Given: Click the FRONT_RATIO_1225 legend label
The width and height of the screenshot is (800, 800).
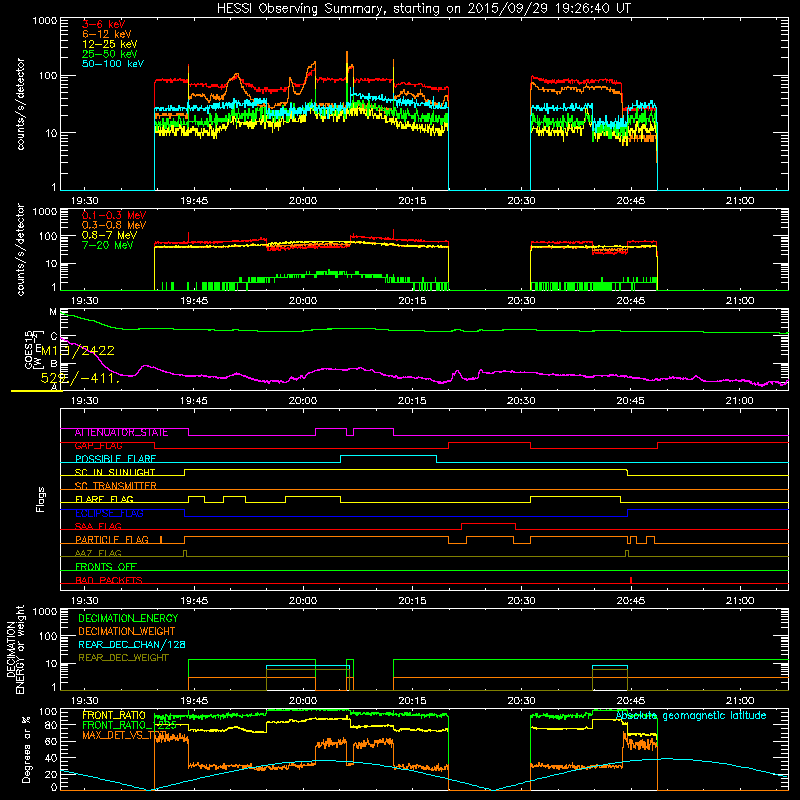Looking at the screenshot, I should tap(129, 725).
